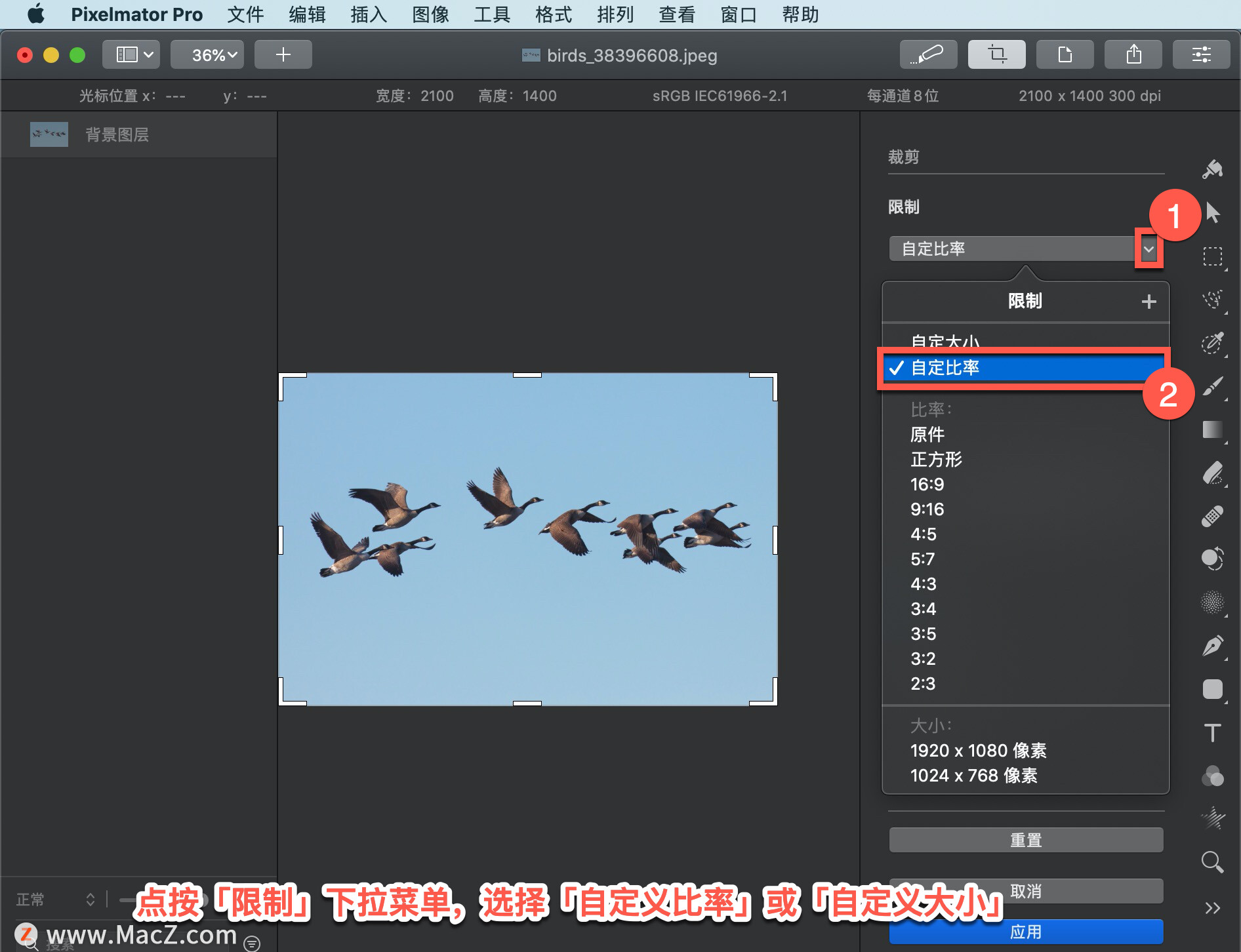1241x952 pixels.
Task: Open the 编辑 menu
Action: [x=307, y=14]
